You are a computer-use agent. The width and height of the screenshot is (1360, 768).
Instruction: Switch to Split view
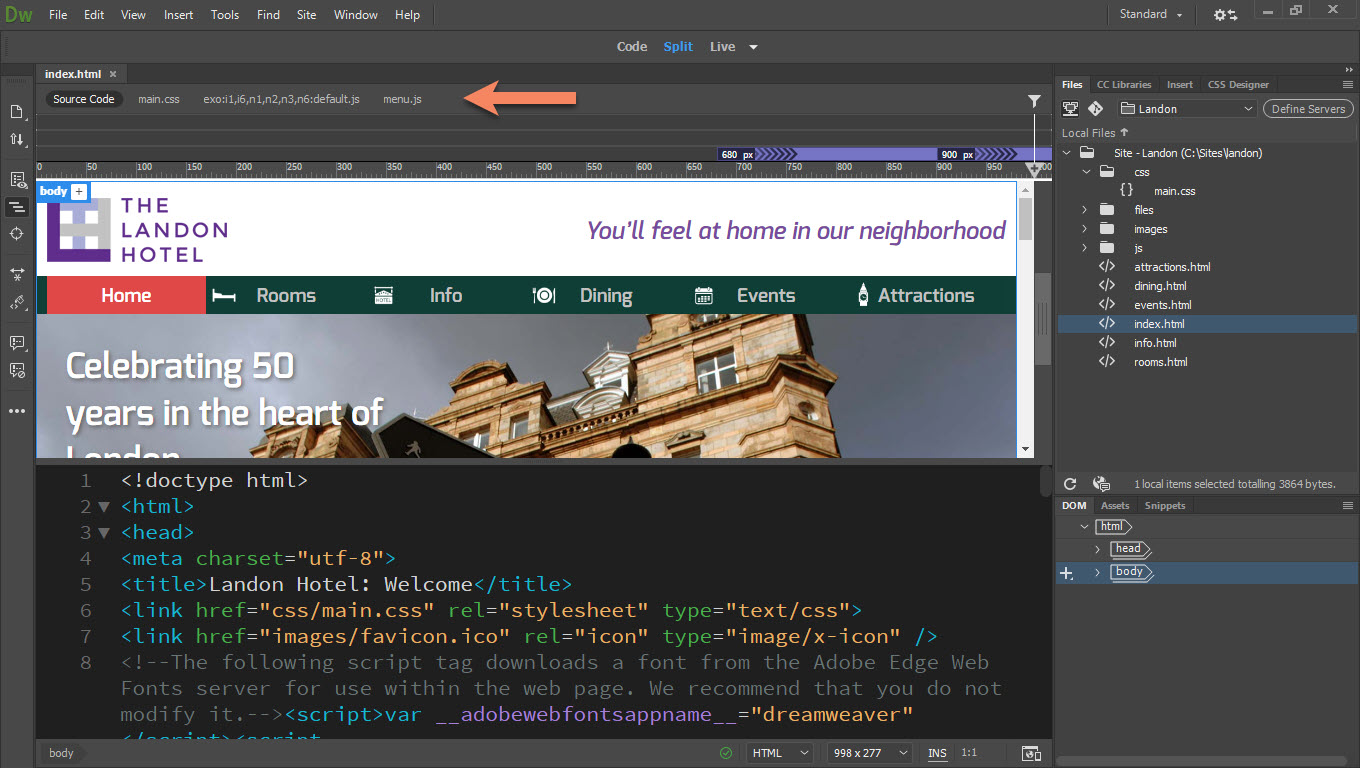pyautogui.click(x=678, y=47)
